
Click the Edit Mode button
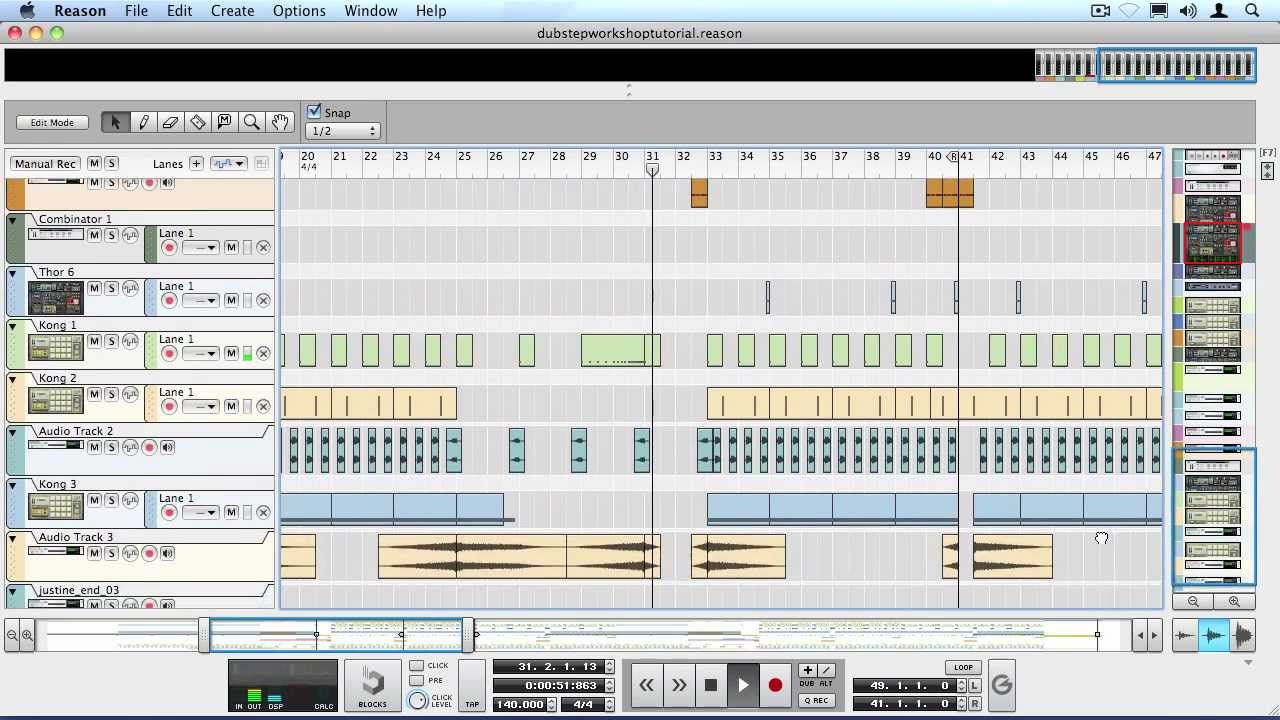52,122
